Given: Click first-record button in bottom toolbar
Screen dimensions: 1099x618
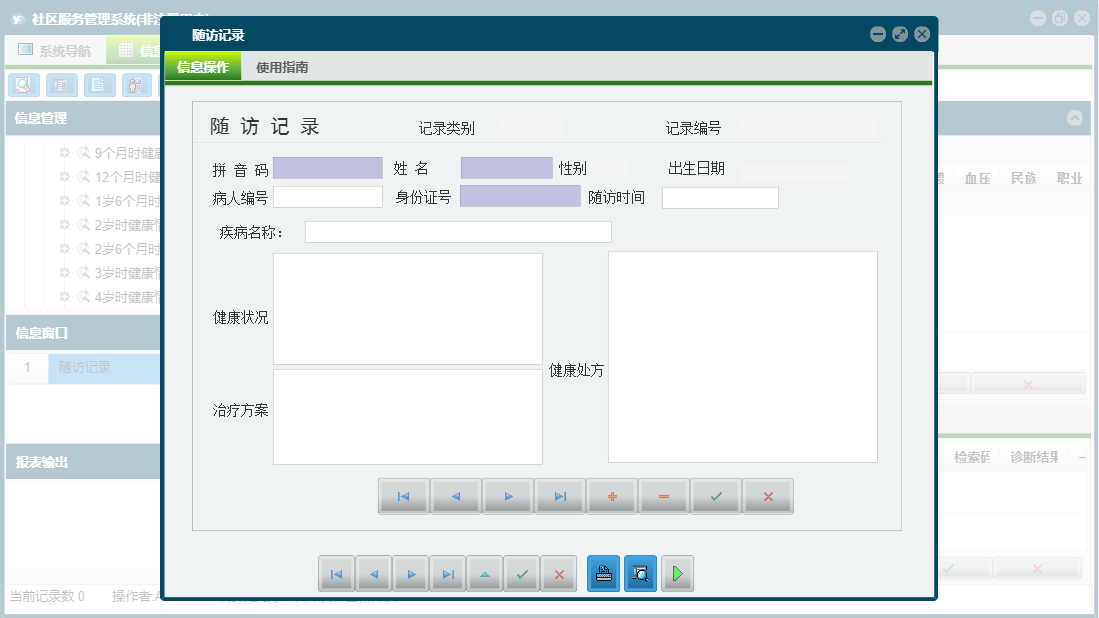Looking at the screenshot, I should click(336, 574).
